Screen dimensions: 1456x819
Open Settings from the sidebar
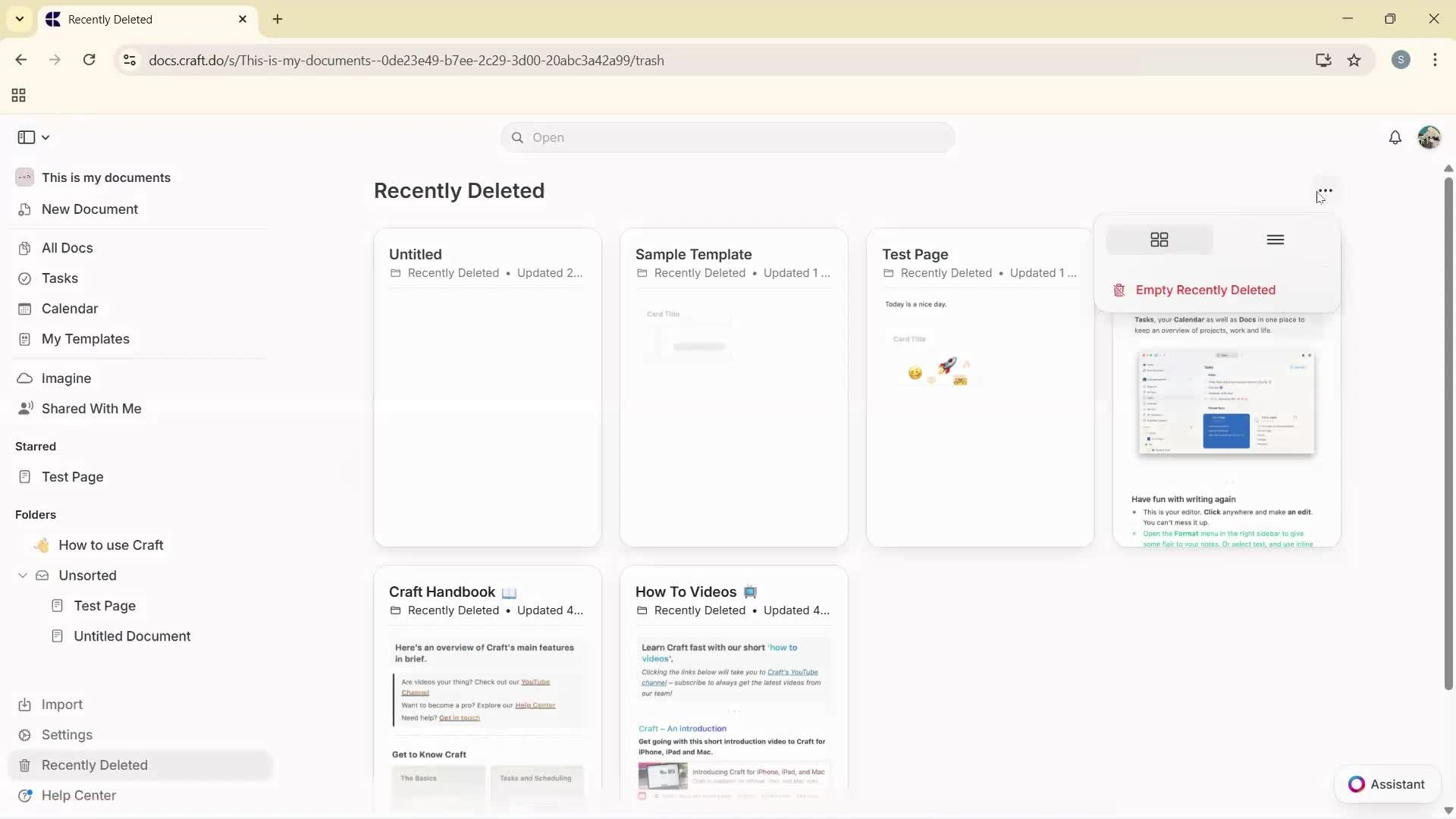[x=67, y=735]
